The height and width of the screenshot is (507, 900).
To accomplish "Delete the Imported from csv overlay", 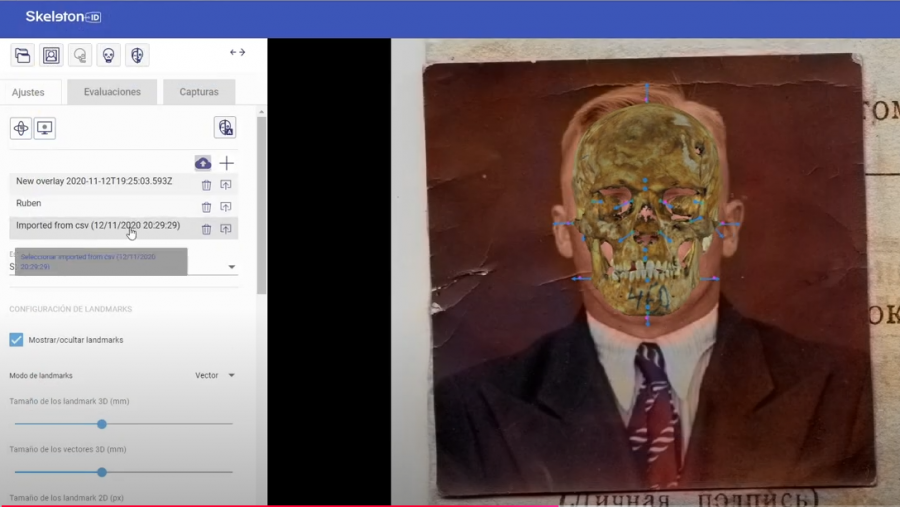I will (x=206, y=229).
